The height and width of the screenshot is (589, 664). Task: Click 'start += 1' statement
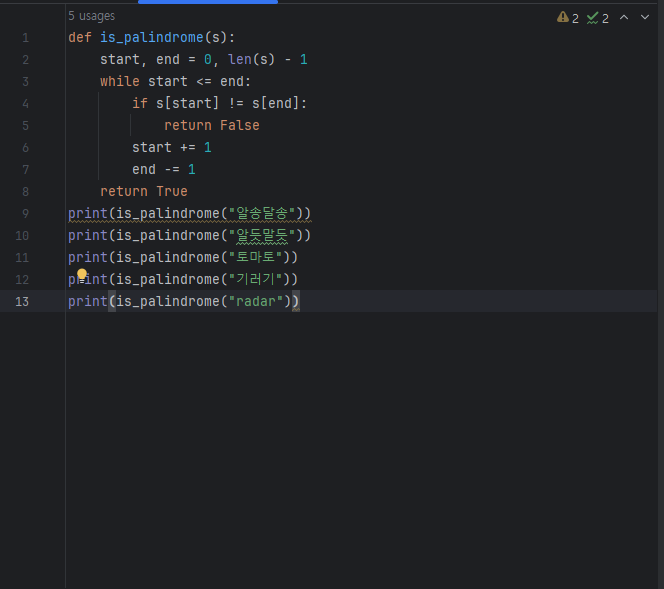click(x=172, y=147)
